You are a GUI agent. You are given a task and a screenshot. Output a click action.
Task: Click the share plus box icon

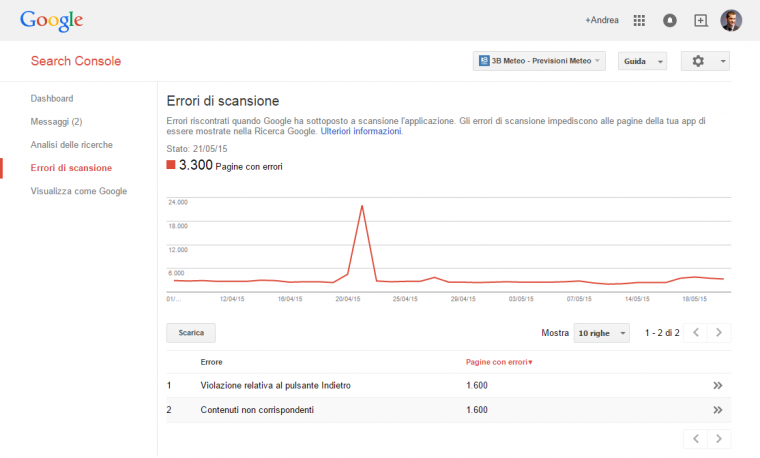pos(700,20)
